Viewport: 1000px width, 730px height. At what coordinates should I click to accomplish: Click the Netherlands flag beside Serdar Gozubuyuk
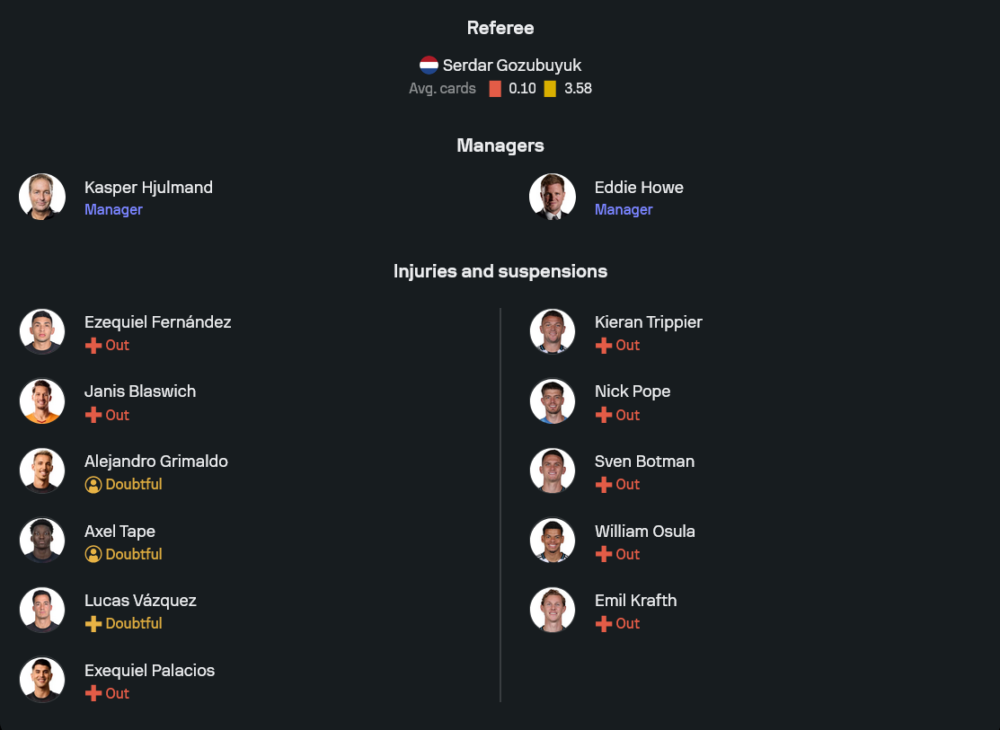pos(429,66)
